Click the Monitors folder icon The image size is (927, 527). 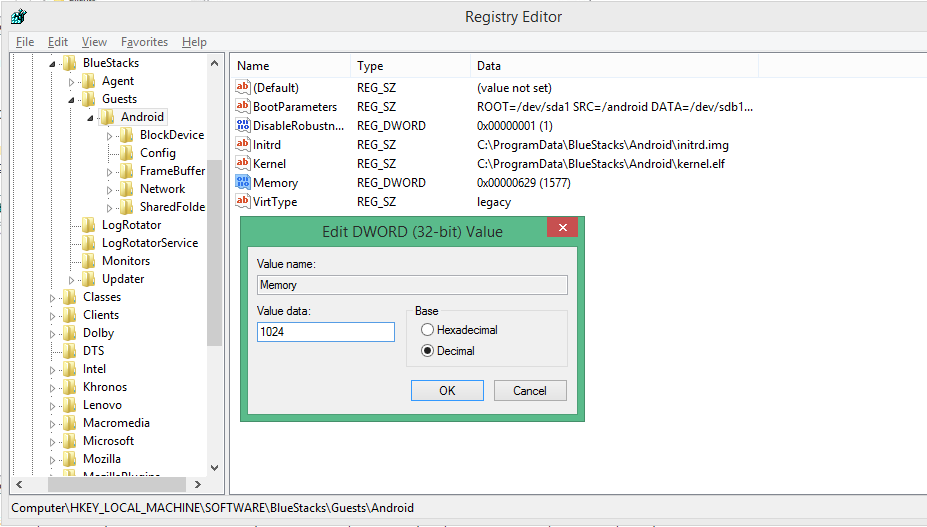(x=89, y=261)
